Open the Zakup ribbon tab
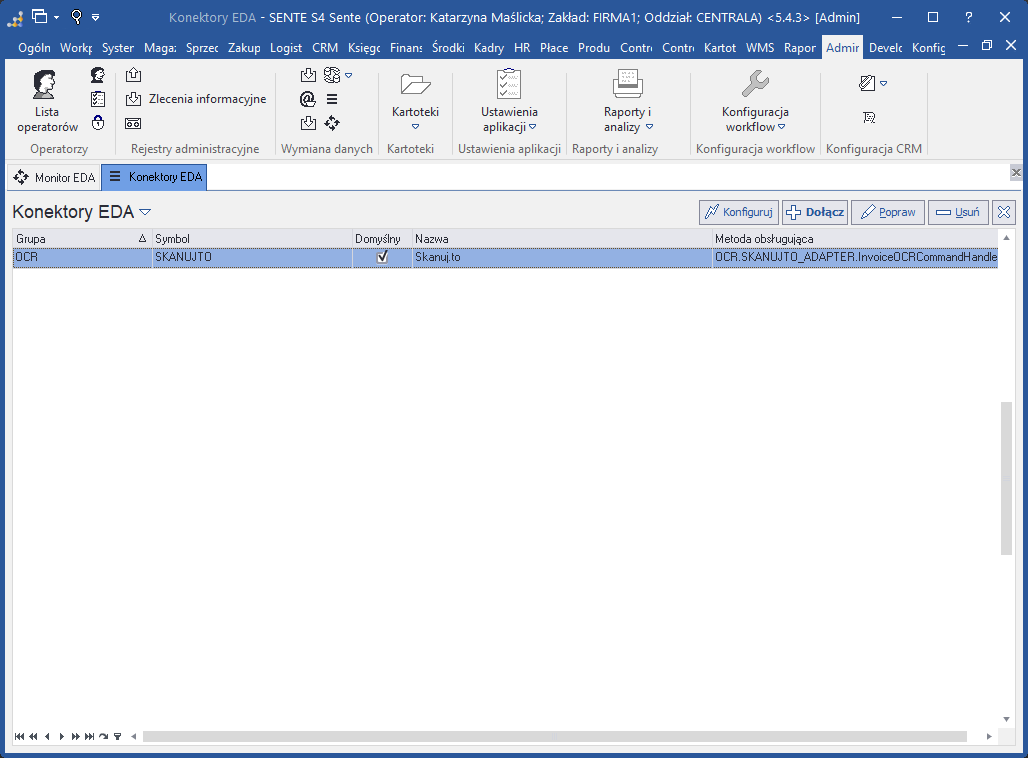 [x=244, y=48]
